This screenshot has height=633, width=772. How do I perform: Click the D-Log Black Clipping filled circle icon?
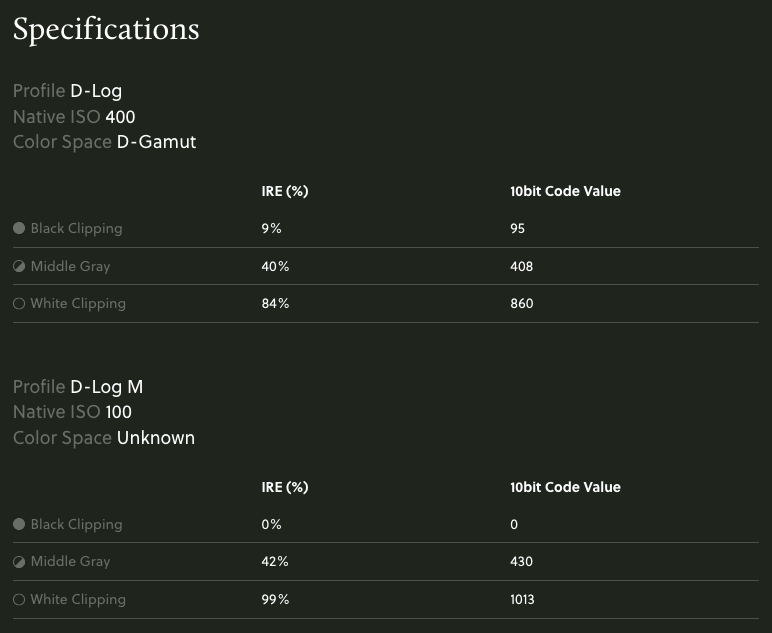[x=19, y=228]
